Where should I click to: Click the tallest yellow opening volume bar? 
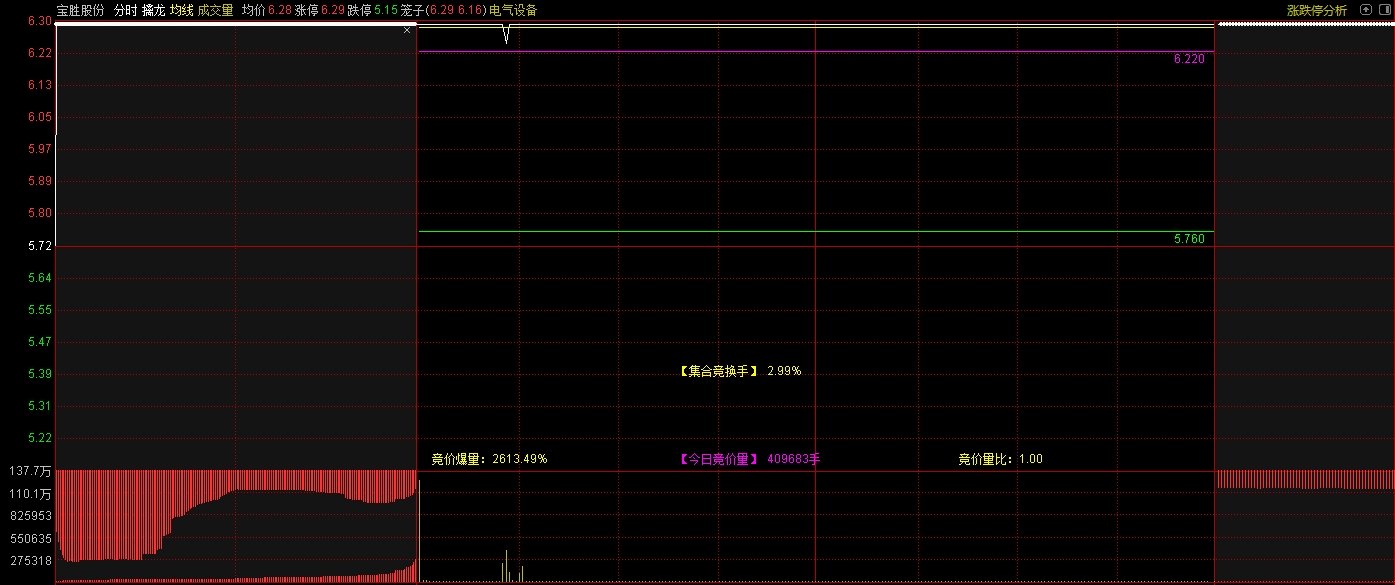506,565
